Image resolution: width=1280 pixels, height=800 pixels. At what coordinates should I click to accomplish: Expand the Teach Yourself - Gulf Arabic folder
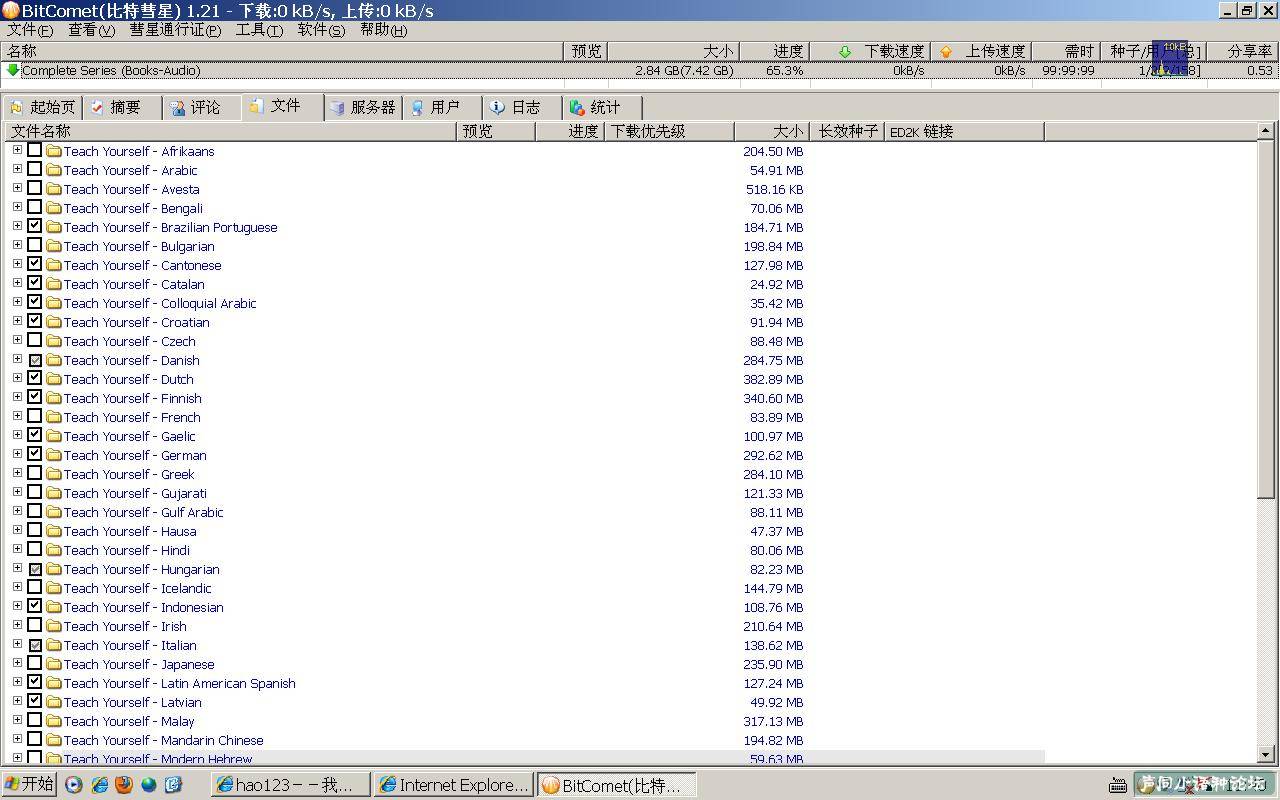[17, 511]
